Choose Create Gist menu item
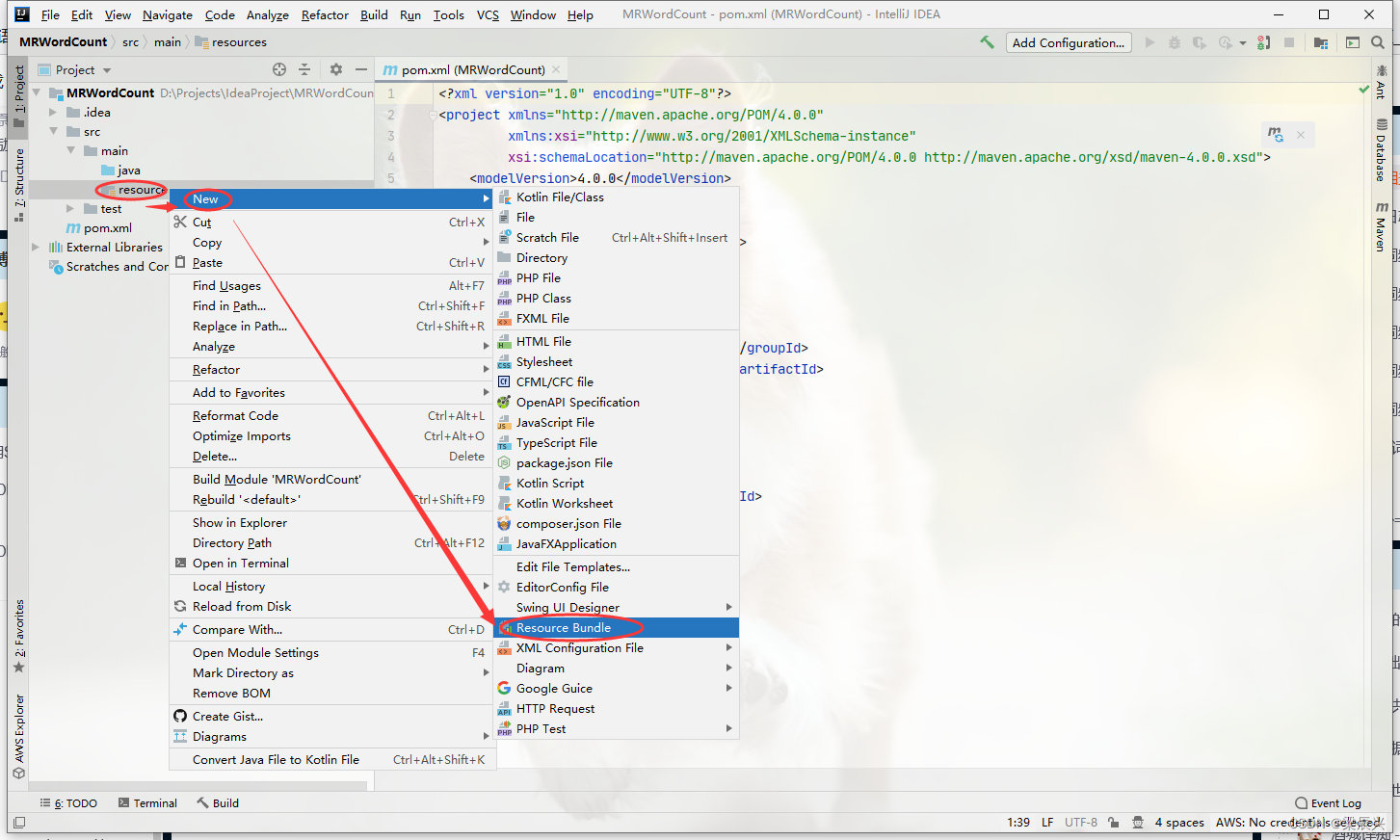This screenshot has height=840, width=1400. [x=330, y=716]
